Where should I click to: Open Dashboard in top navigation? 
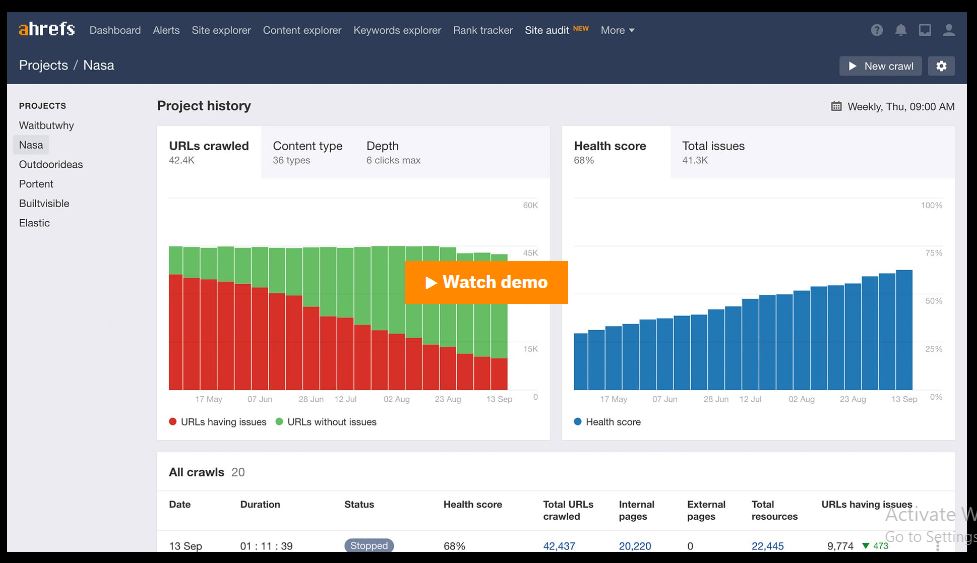click(115, 30)
